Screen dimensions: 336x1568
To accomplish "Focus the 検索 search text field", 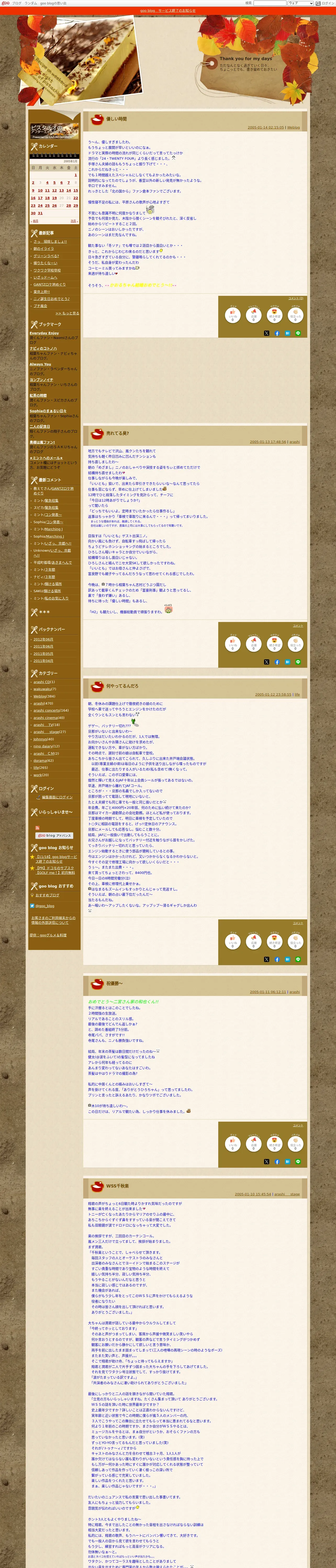I will [x=270, y=3].
